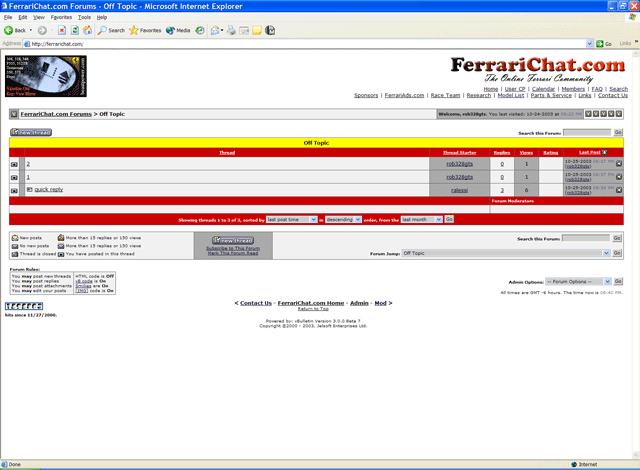Refresh the page using the Refresh icon
Viewport: 640px width, 470px height.
[x=75, y=30]
